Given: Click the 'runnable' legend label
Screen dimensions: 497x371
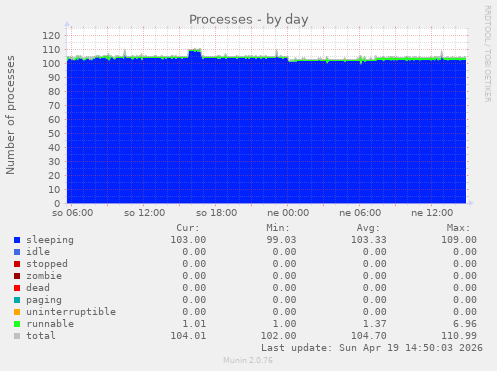Looking at the screenshot, I should (x=50, y=324).
